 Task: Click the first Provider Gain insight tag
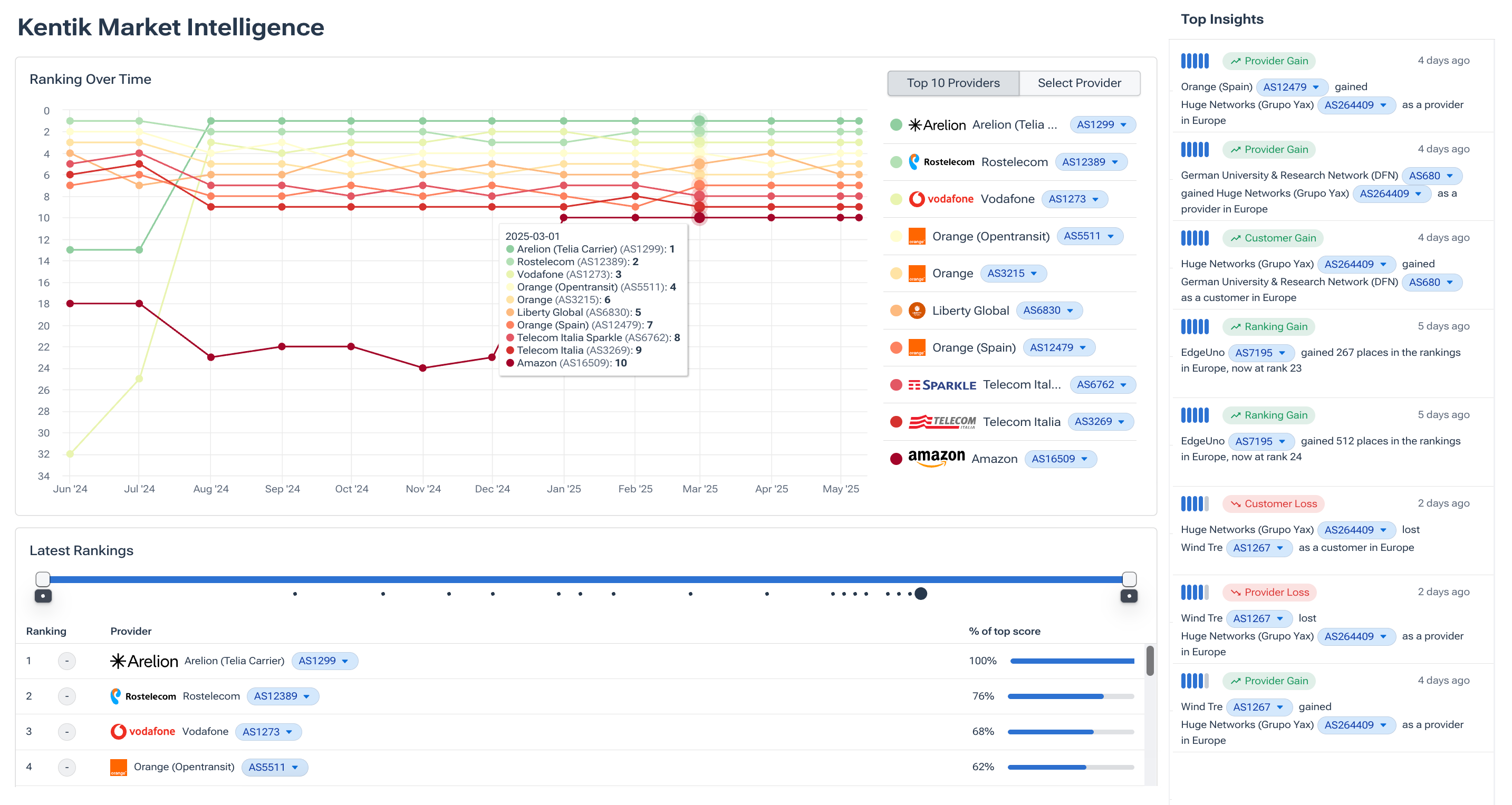tap(1268, 61)
